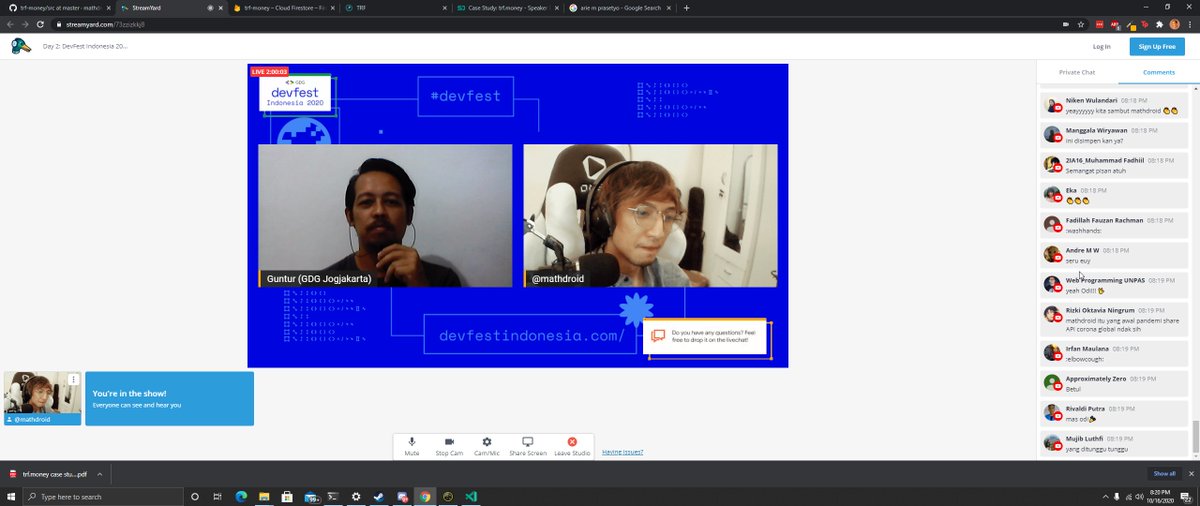The image size is (1200, 506).
Task: Click the StreamYard duck logo
Action: [20, 46]
